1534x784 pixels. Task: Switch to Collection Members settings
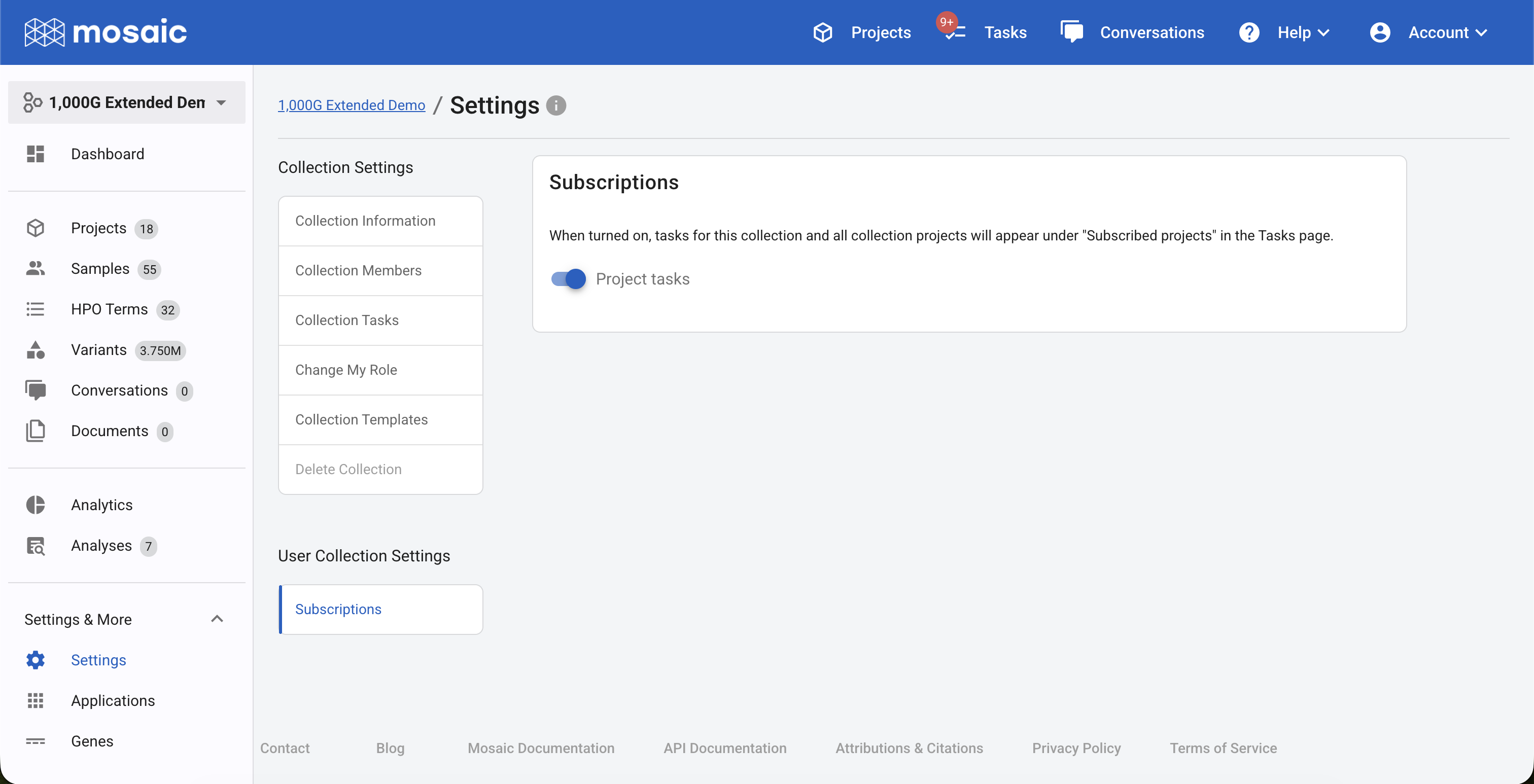click(358, 270)
